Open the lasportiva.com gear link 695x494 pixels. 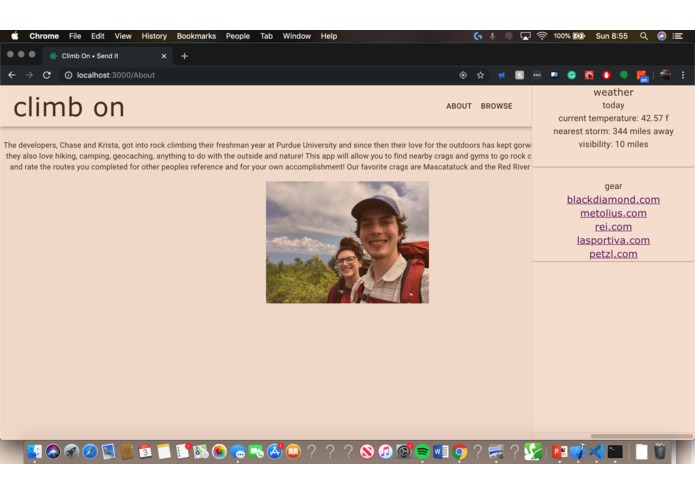coord(613,241)
